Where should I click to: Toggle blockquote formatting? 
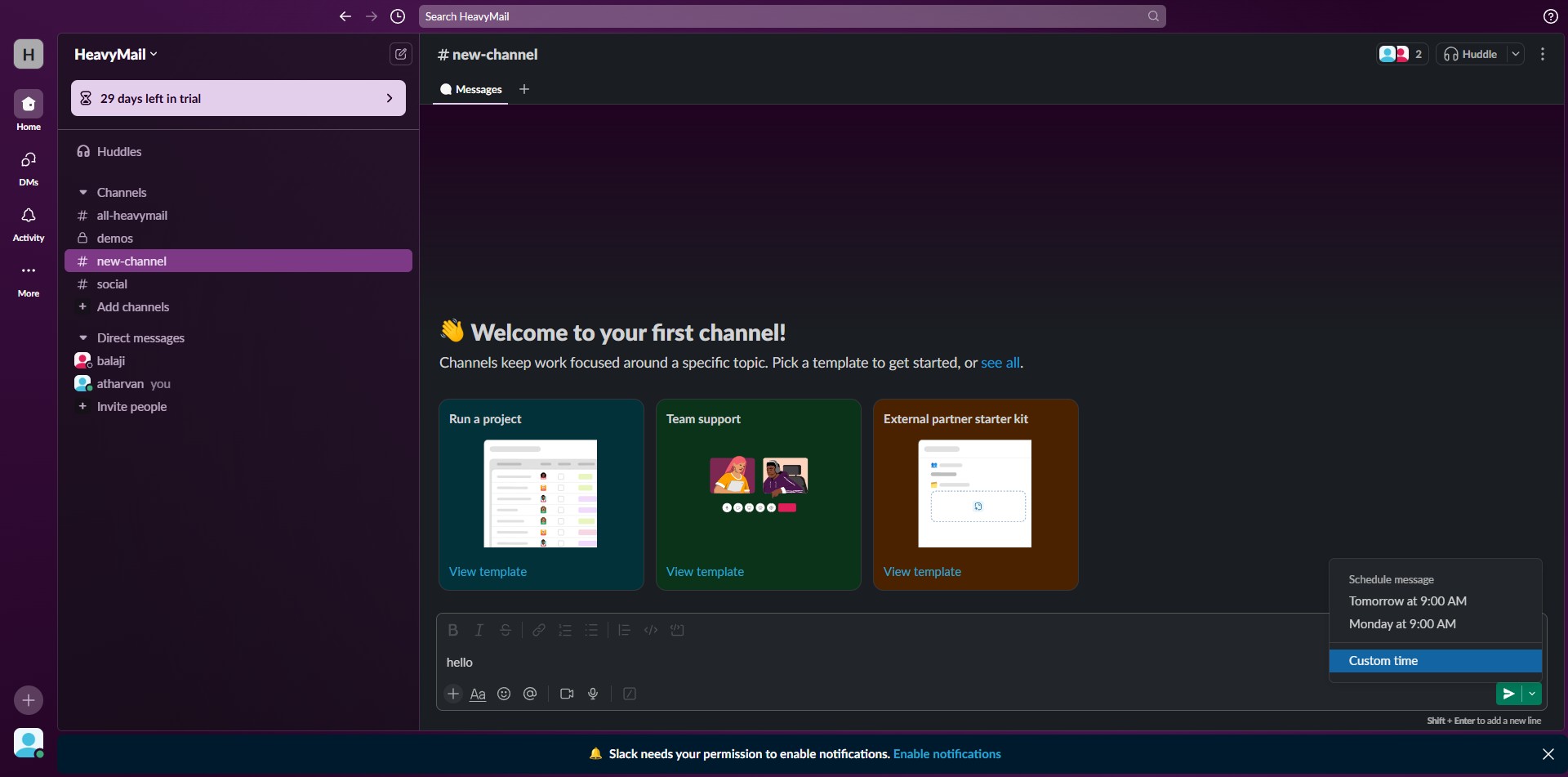[x=624, y=630]
